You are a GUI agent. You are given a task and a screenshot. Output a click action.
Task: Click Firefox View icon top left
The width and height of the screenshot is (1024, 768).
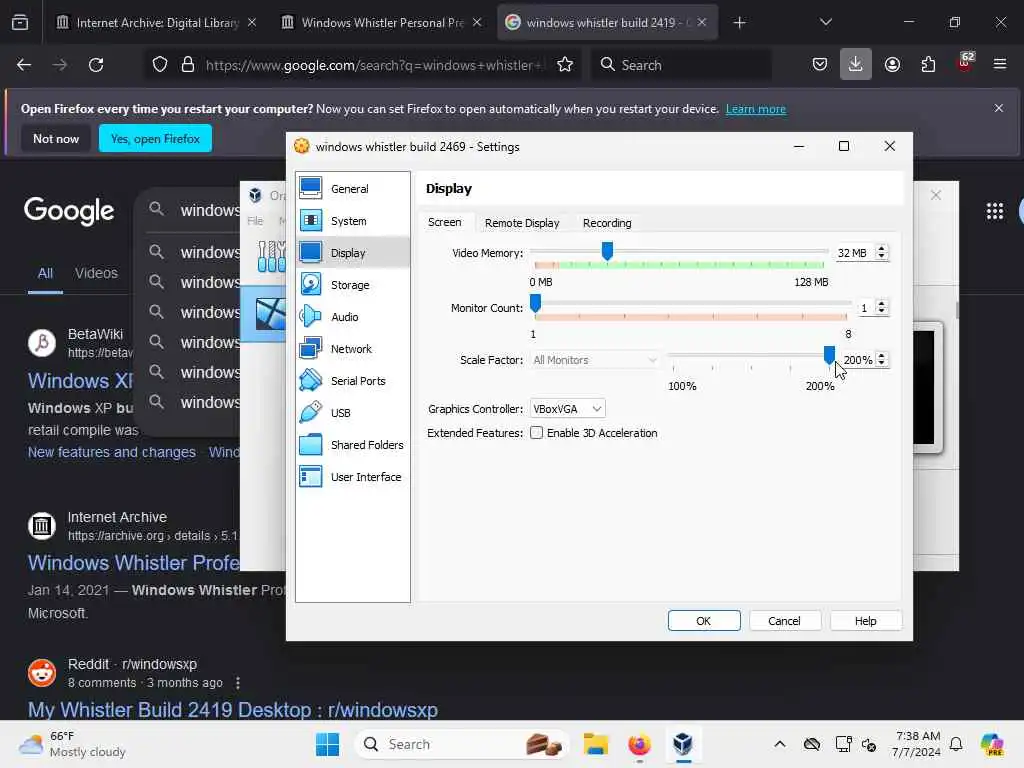20,22
